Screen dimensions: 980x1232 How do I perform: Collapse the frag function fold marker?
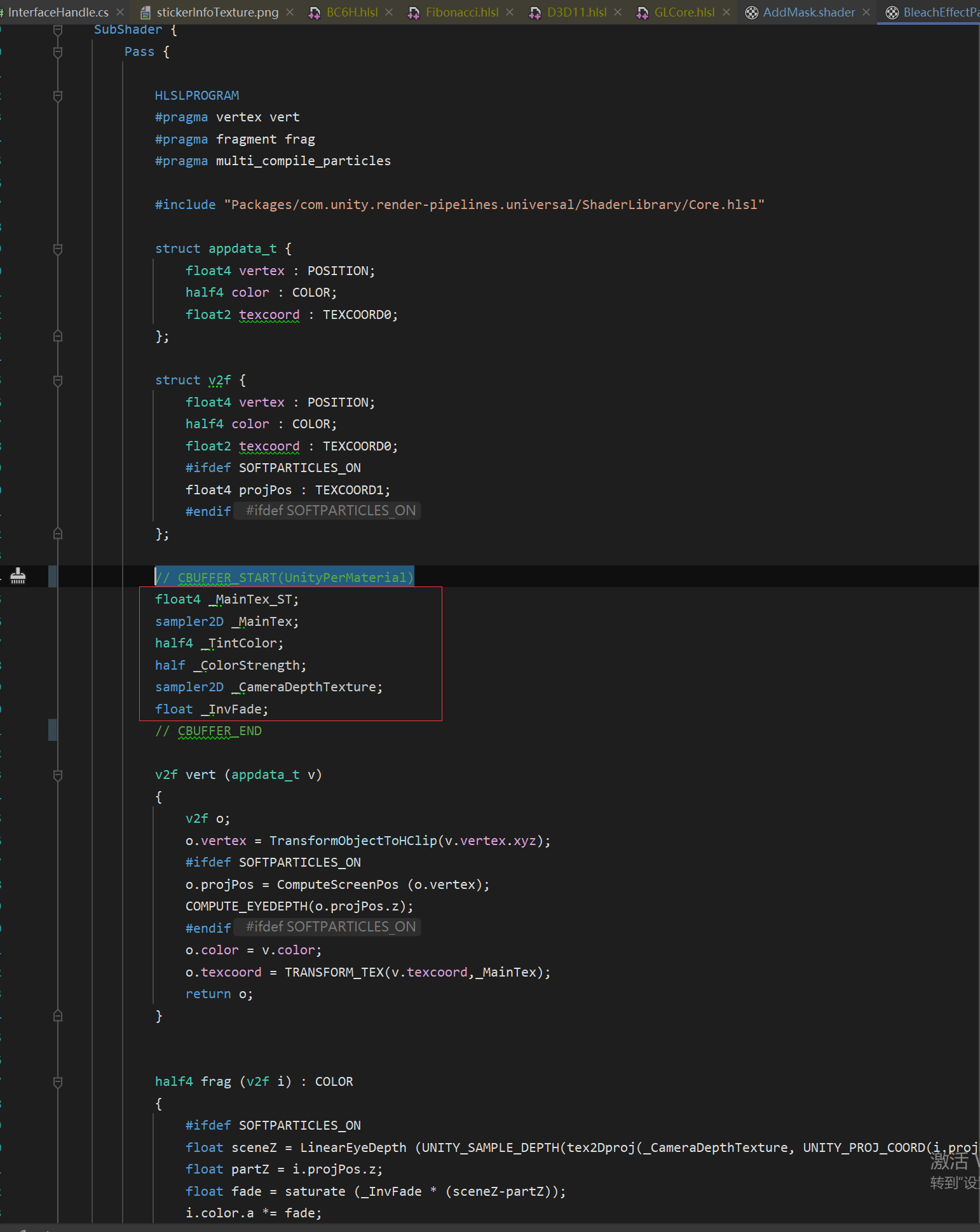click(58, 1082)
